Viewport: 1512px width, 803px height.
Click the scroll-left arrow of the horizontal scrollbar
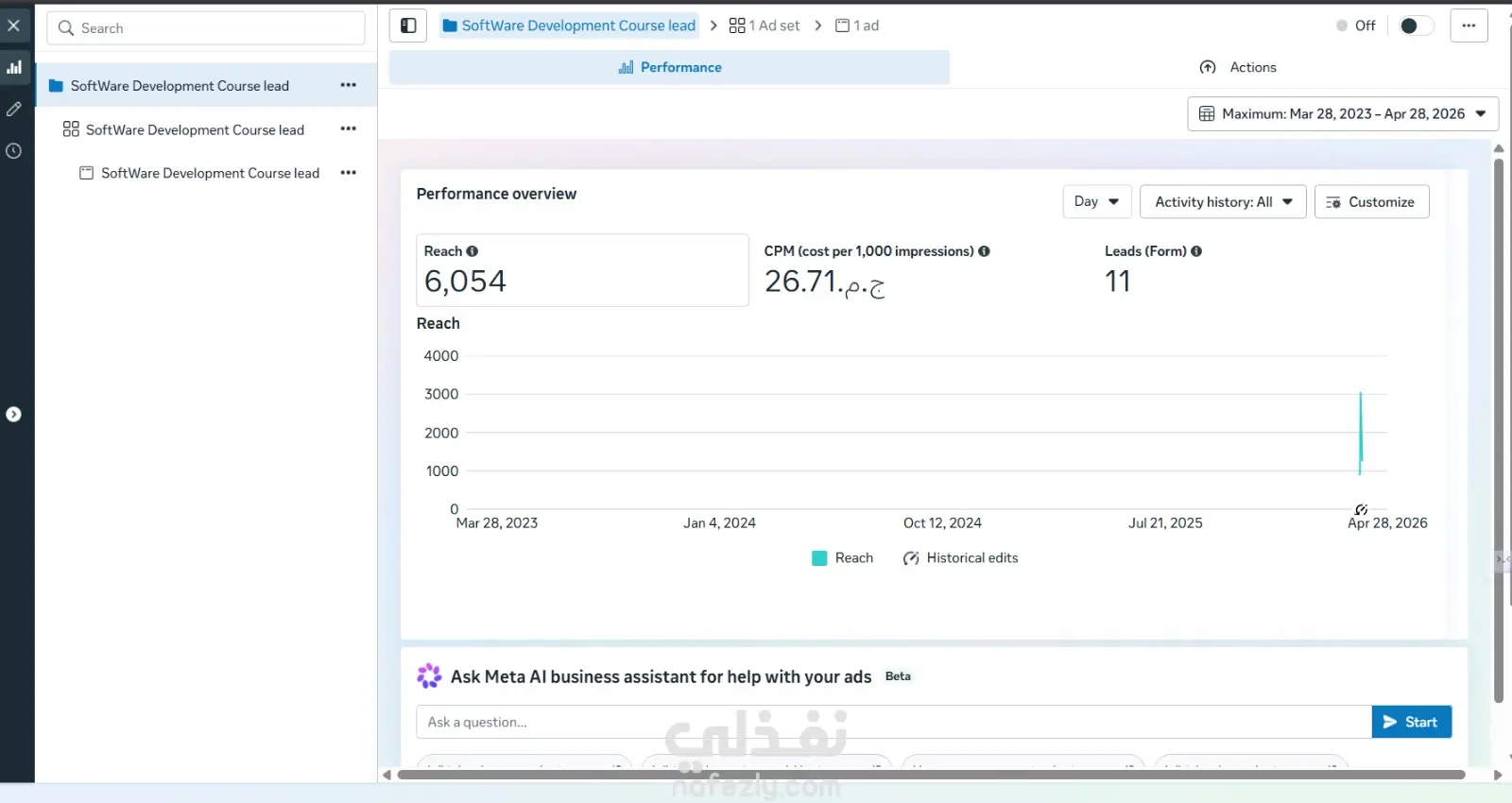387,775
